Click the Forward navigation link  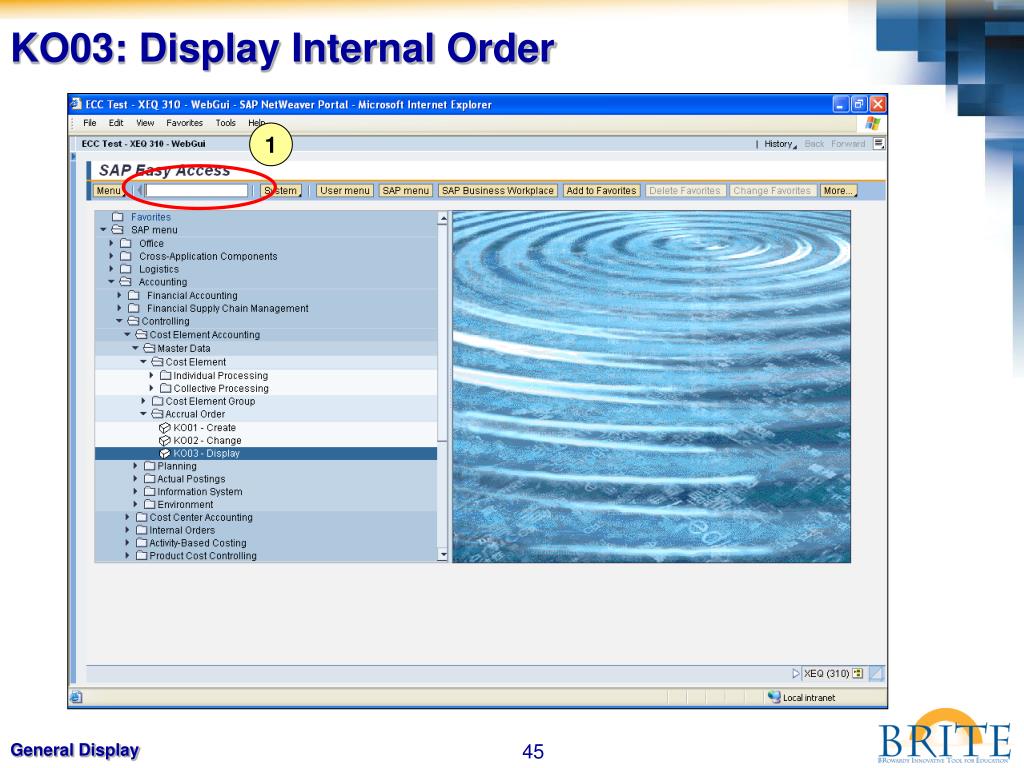[848, 144]
